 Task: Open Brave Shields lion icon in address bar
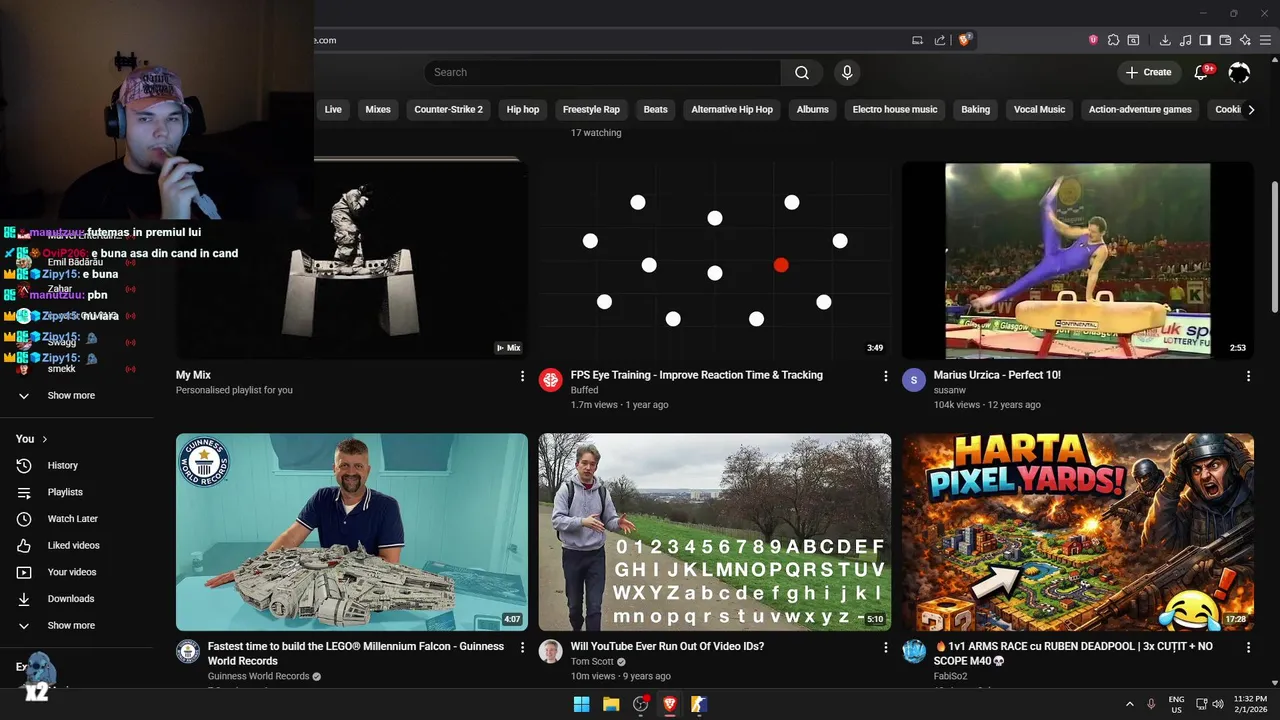965,40
